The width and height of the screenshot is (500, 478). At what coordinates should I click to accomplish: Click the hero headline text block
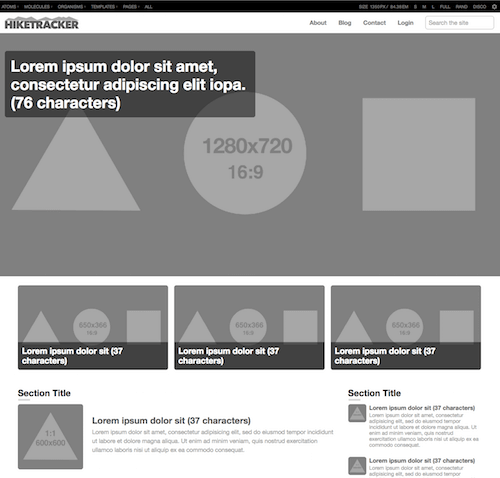[130, 84]
